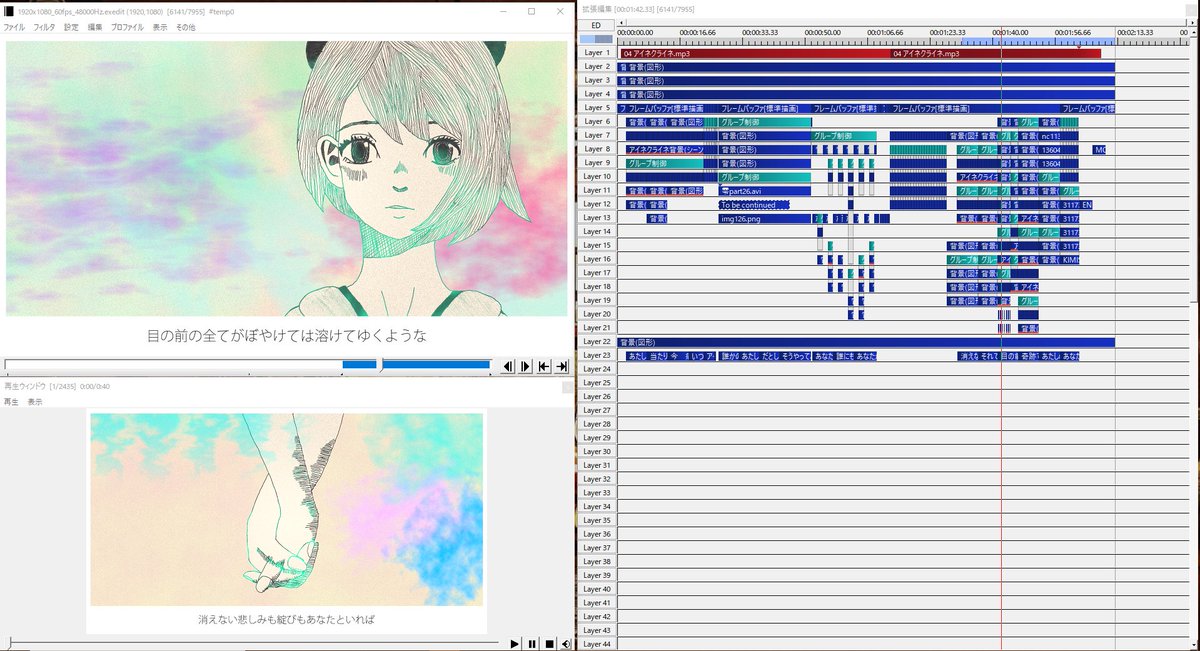Select the EN object on Layer 12
The image size is (1200, 651).
tap(1087, 204)
